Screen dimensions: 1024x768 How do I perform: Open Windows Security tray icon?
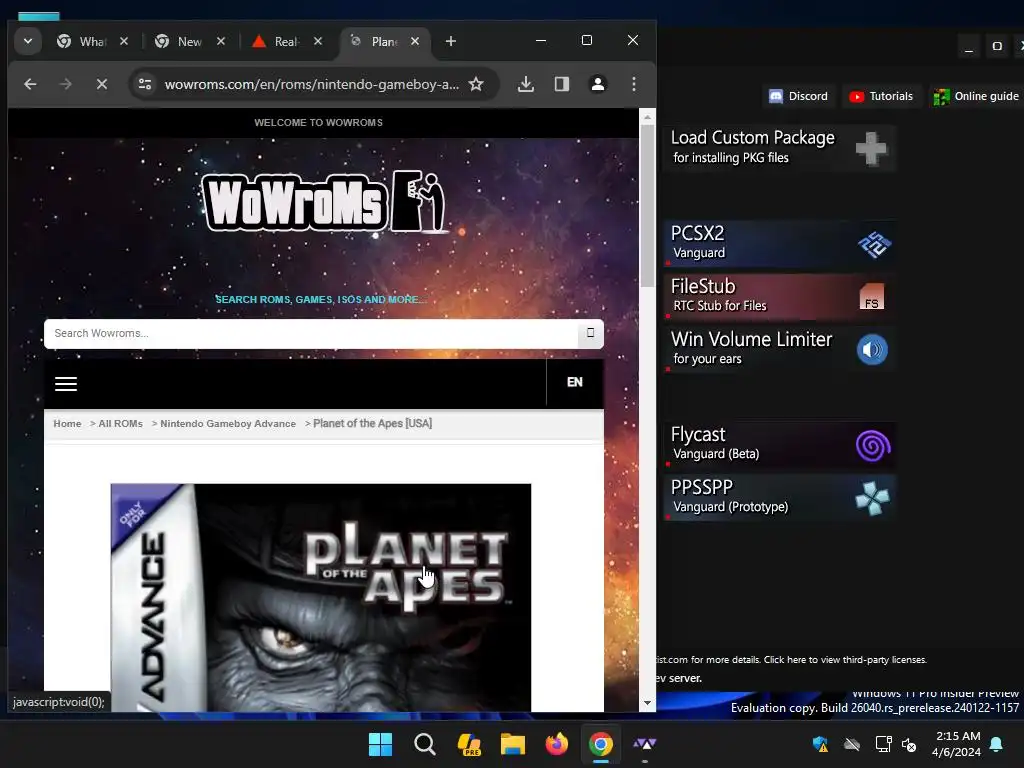point(820,744)
